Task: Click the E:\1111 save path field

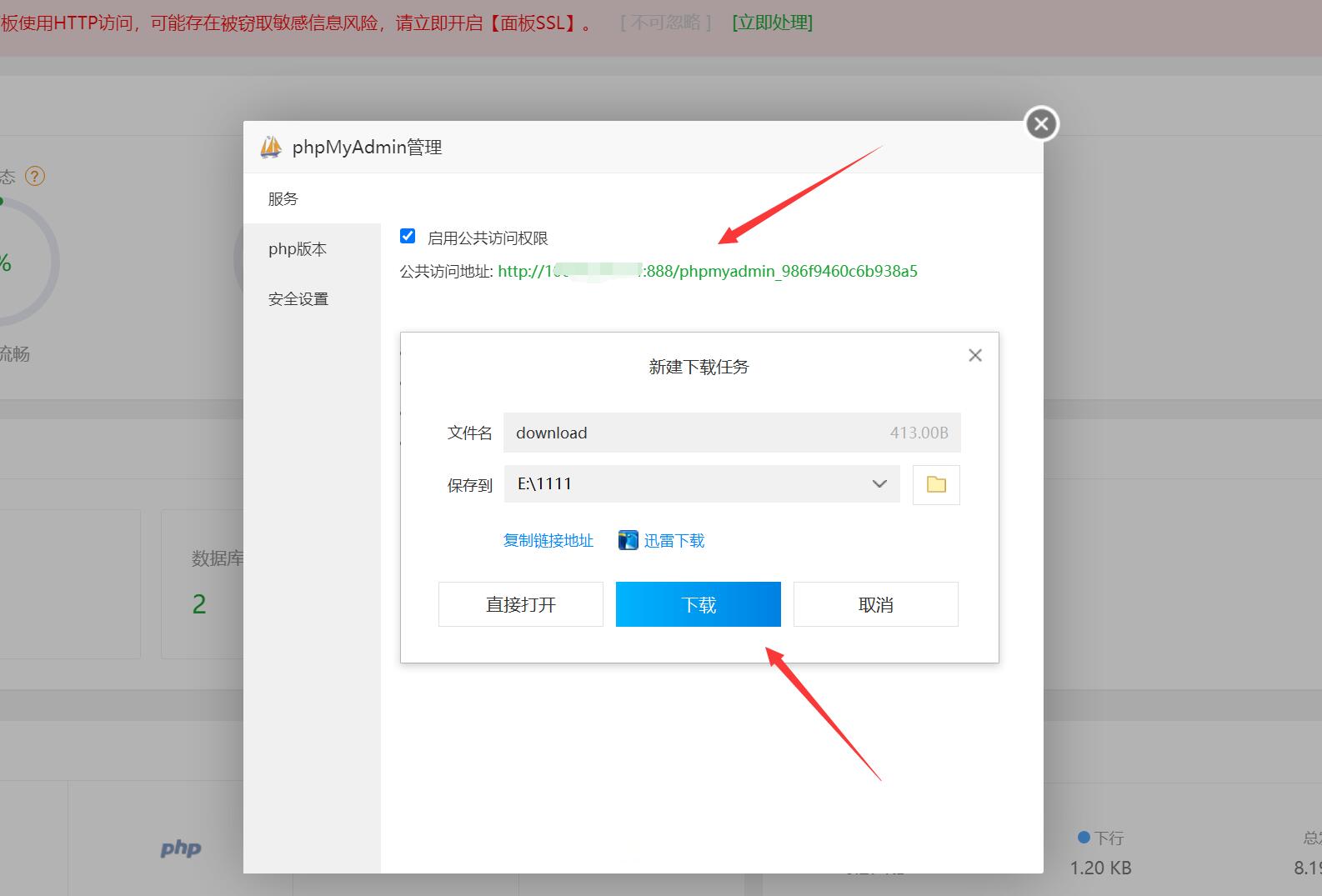Action: click(x=702, y=483)
